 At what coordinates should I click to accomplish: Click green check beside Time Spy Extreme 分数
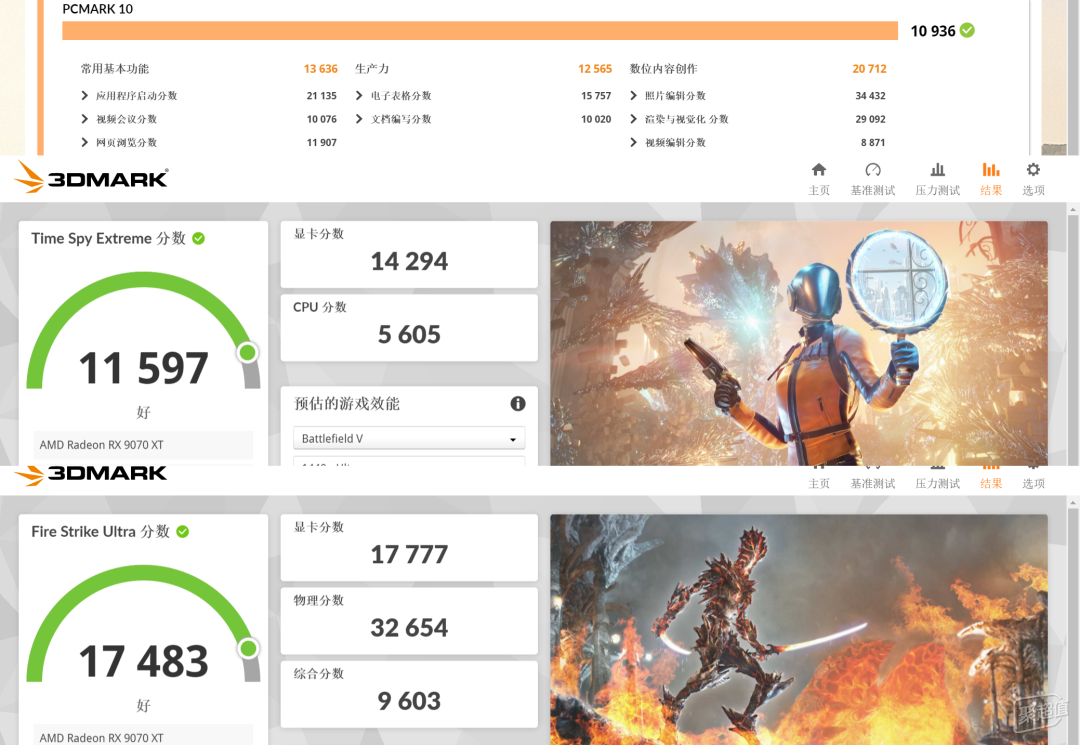click(x=198, y=238)
